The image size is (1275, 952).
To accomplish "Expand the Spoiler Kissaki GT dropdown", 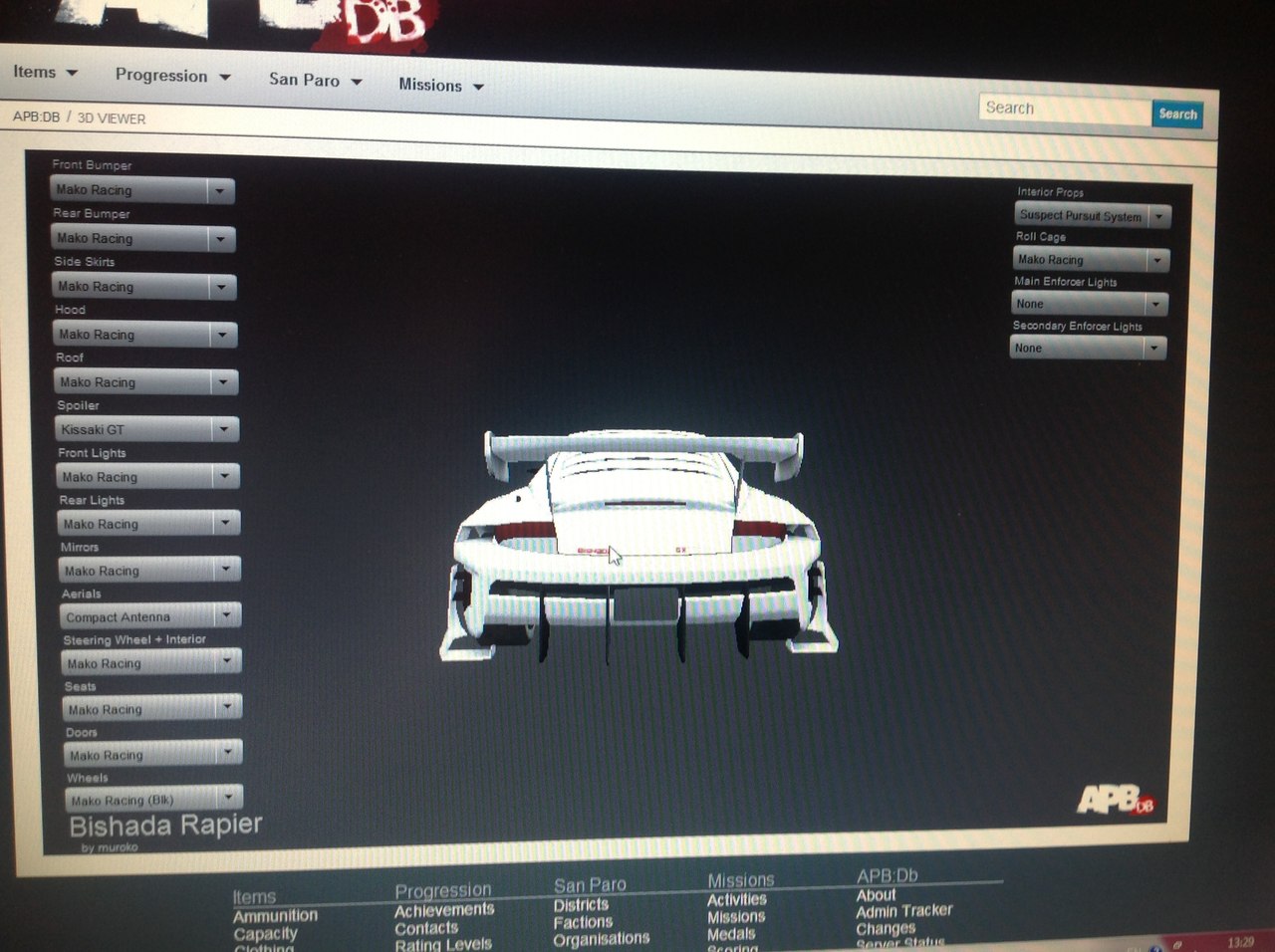I will tap(146, 429).
